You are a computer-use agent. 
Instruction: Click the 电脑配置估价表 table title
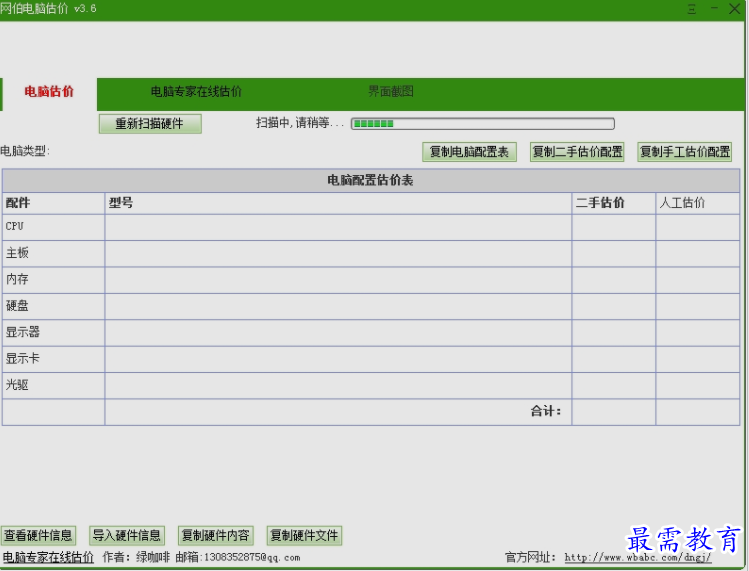pyautogui.click(x=371, y=180)
